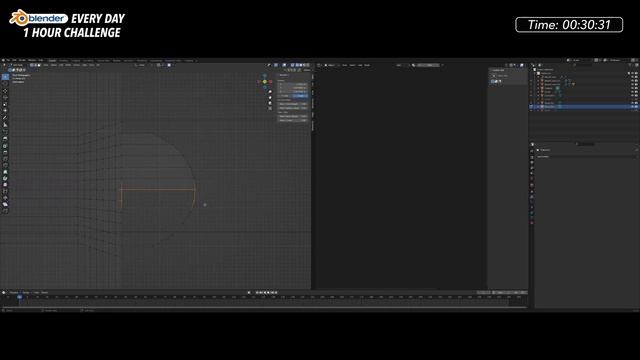Click the outliner search field
The height and width of the screenshot is (360, 640).
(x=583, y=65)
